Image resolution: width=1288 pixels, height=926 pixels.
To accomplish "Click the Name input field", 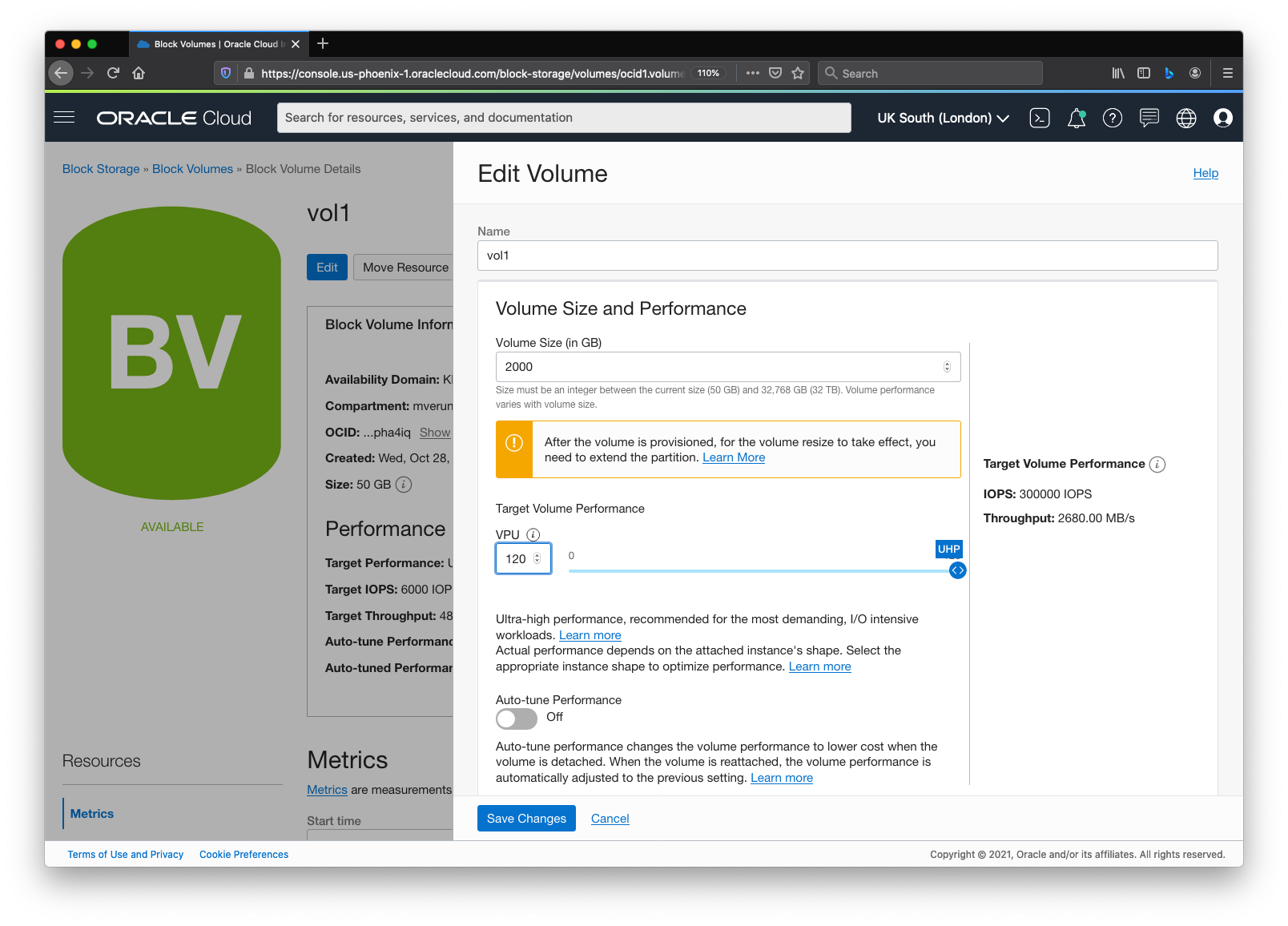I will [847, 256].
